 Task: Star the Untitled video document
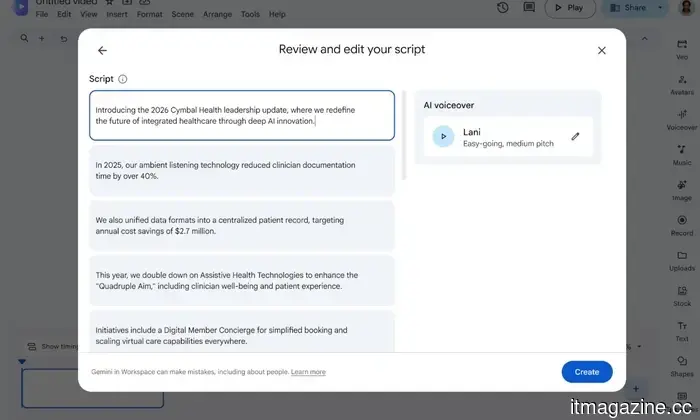point(109,2)
